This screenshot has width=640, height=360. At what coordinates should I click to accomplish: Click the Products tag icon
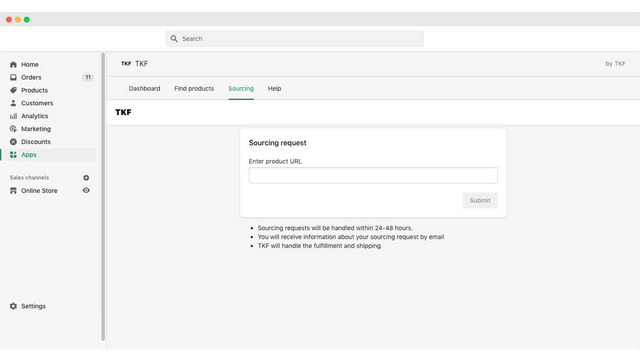[13, 90]
